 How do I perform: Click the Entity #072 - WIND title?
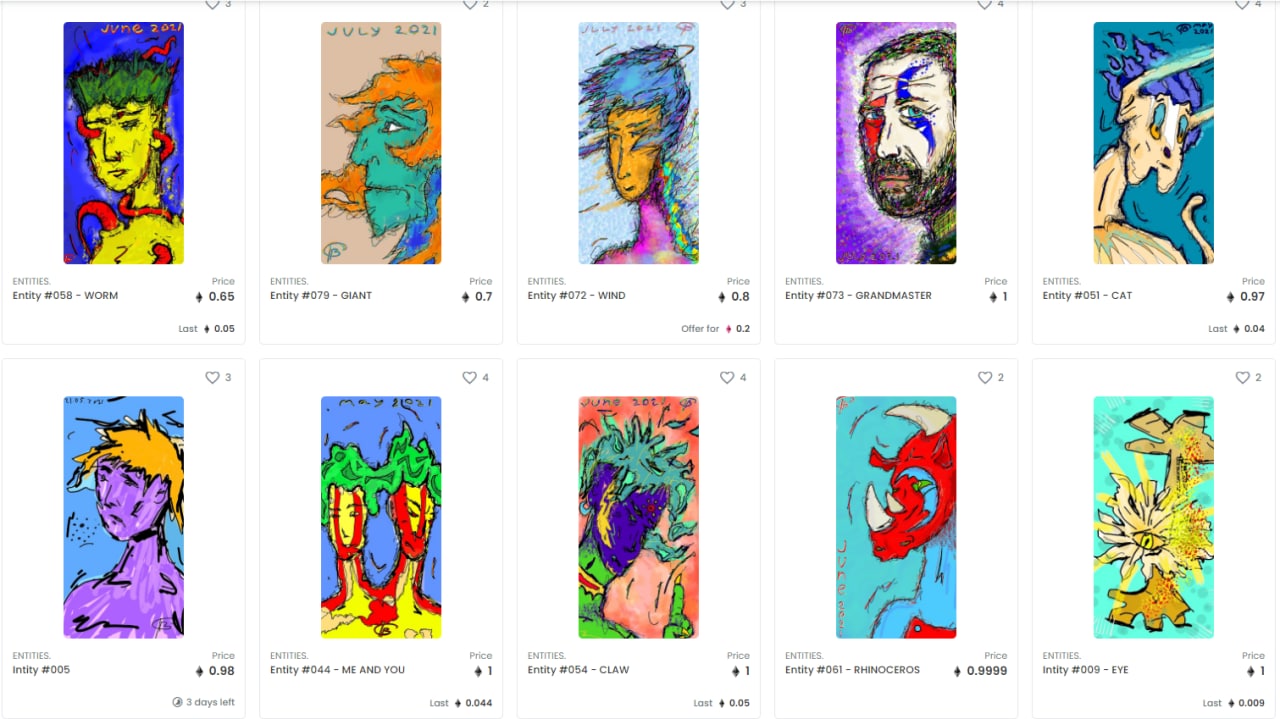576,295
